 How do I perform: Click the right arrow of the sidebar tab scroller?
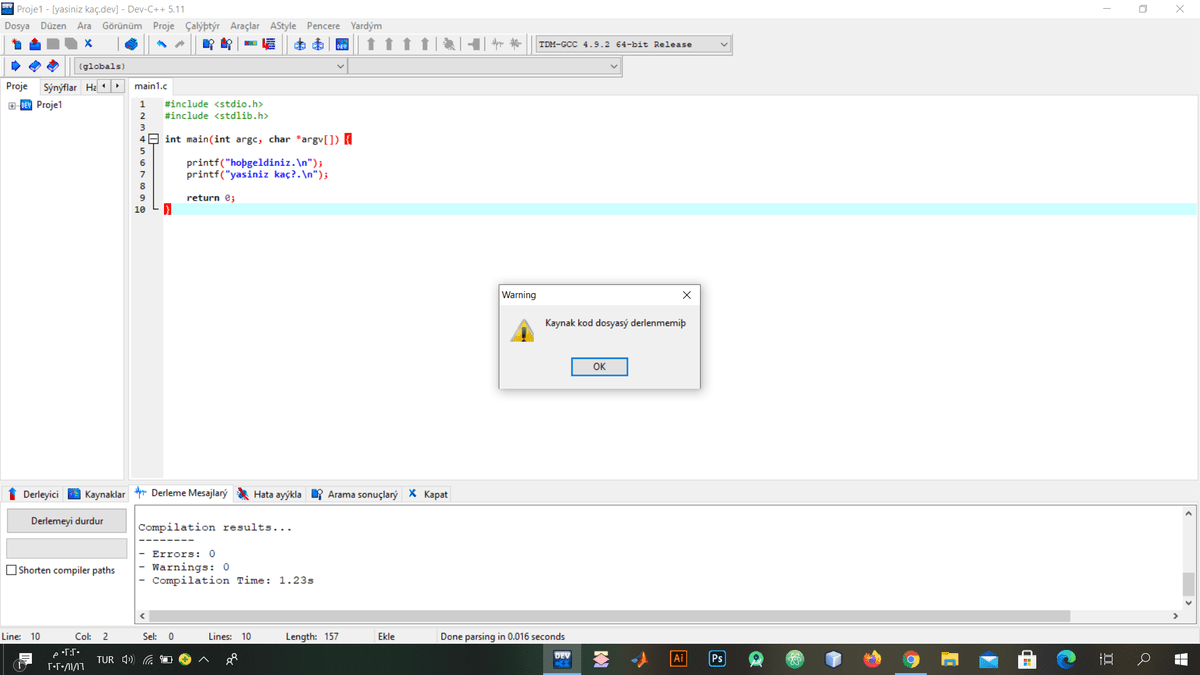117,87
